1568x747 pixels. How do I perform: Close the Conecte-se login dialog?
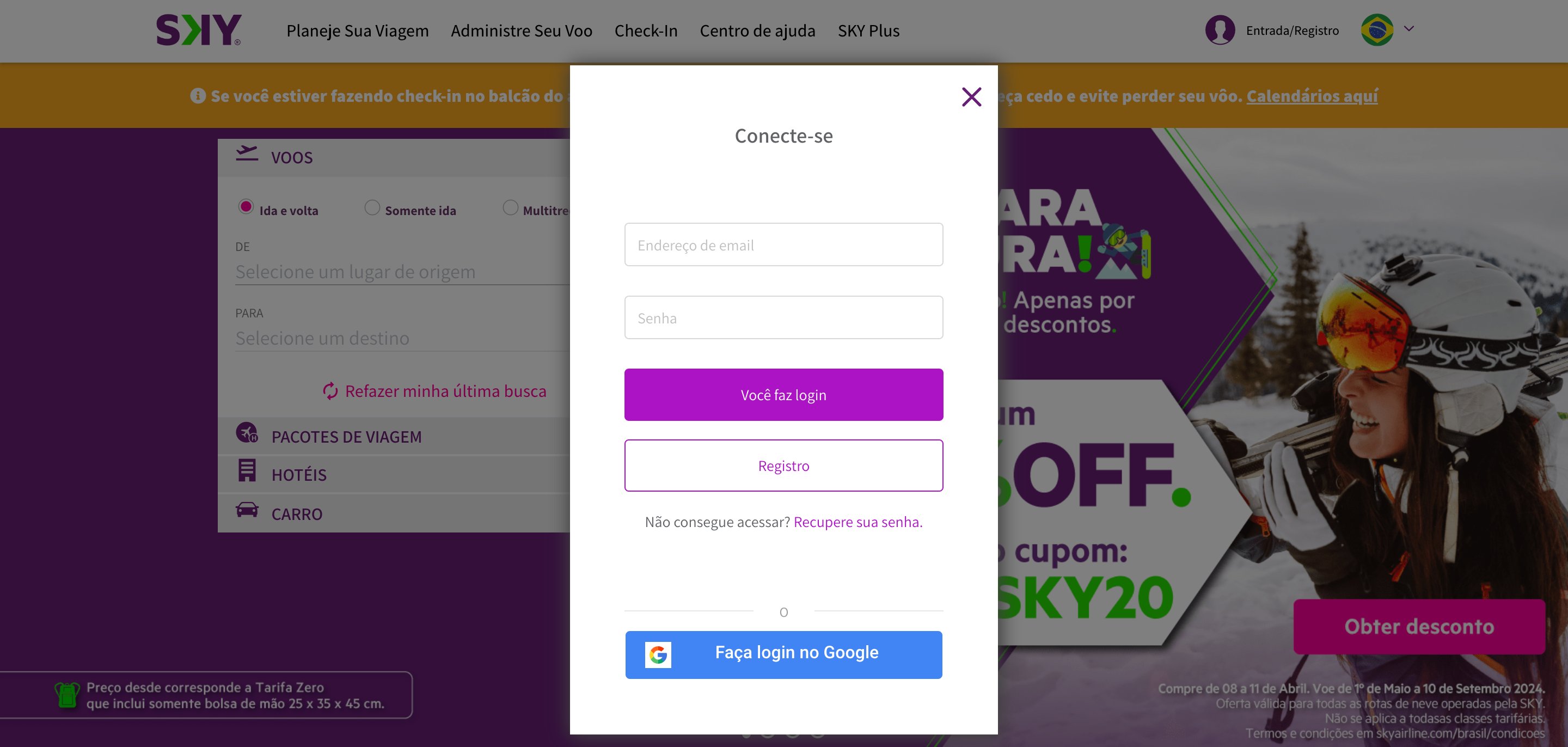[971, 97]
